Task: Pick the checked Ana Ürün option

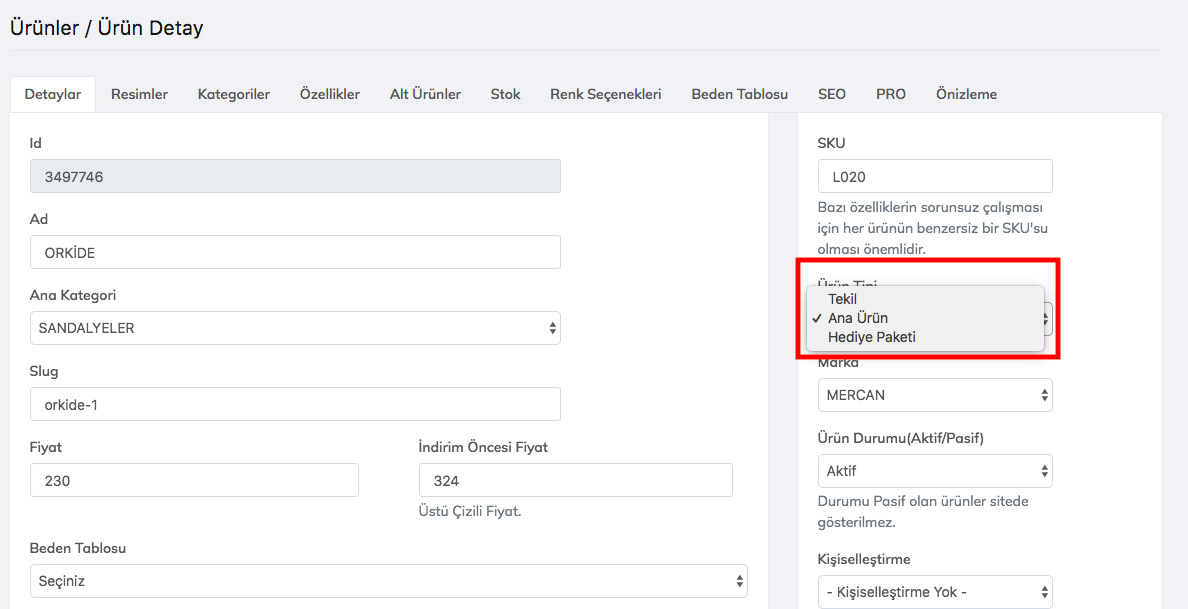Action: click(x=857, y=318)
